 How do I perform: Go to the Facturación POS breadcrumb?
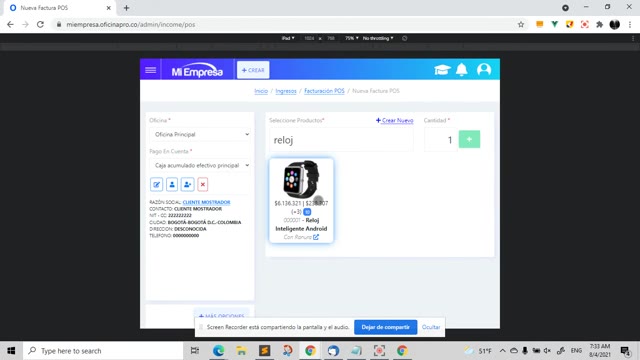point(324,91)
